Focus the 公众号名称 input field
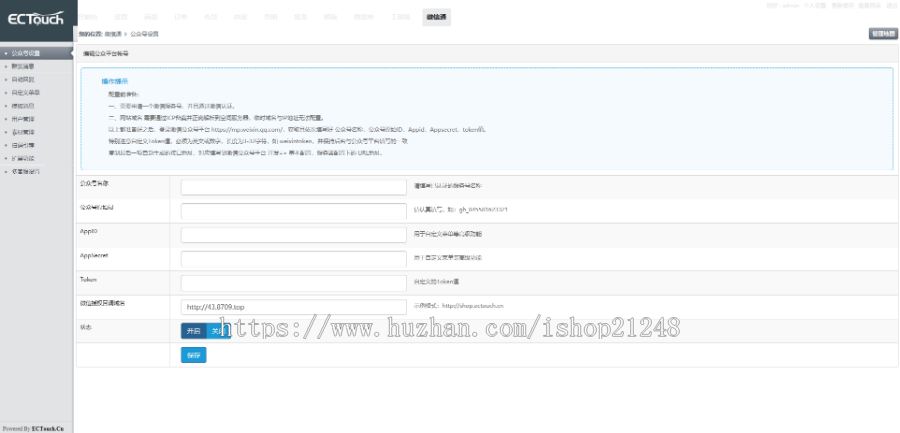 click(293, 187)
